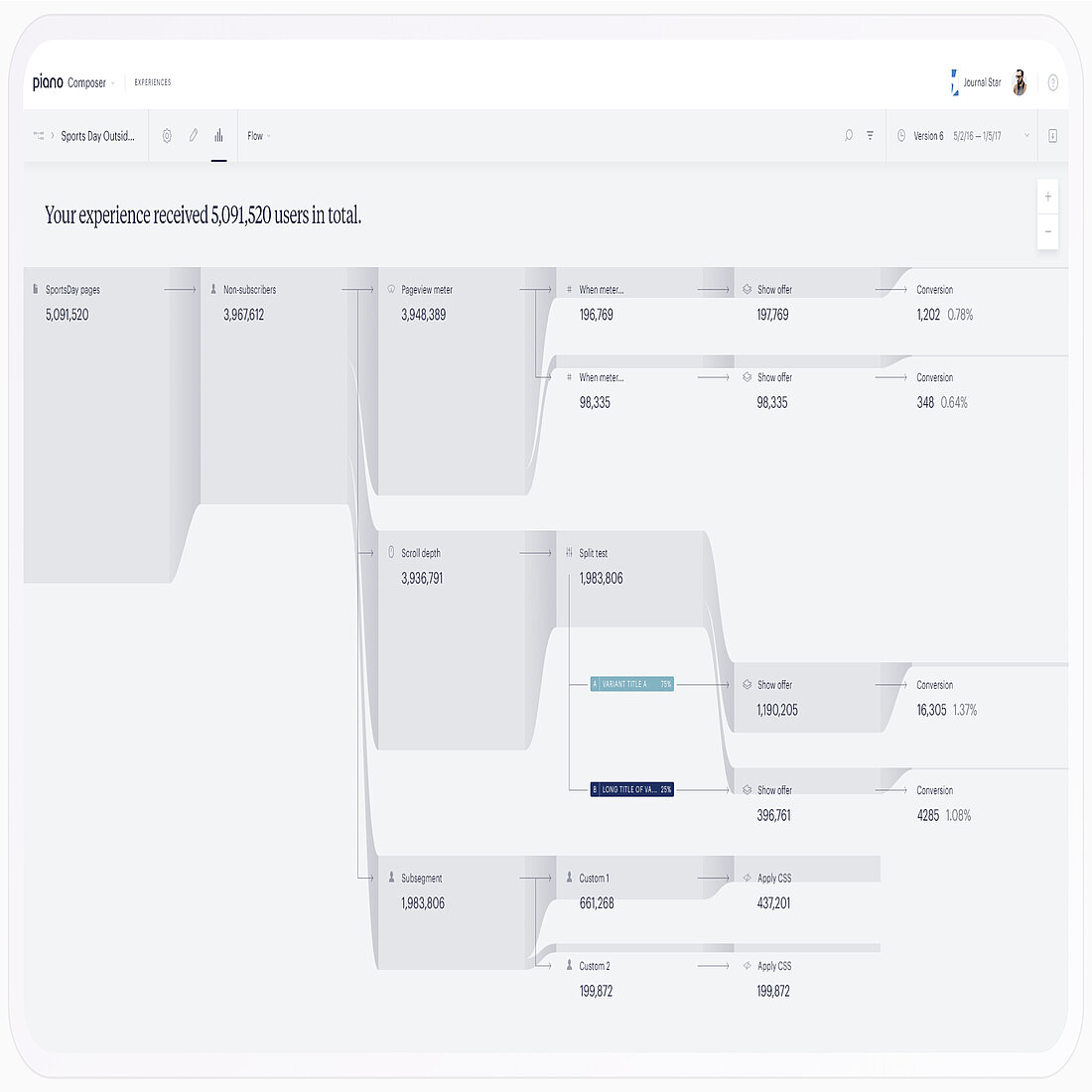
Task: Click the zoom in plus button
Action: point(1048,196)
